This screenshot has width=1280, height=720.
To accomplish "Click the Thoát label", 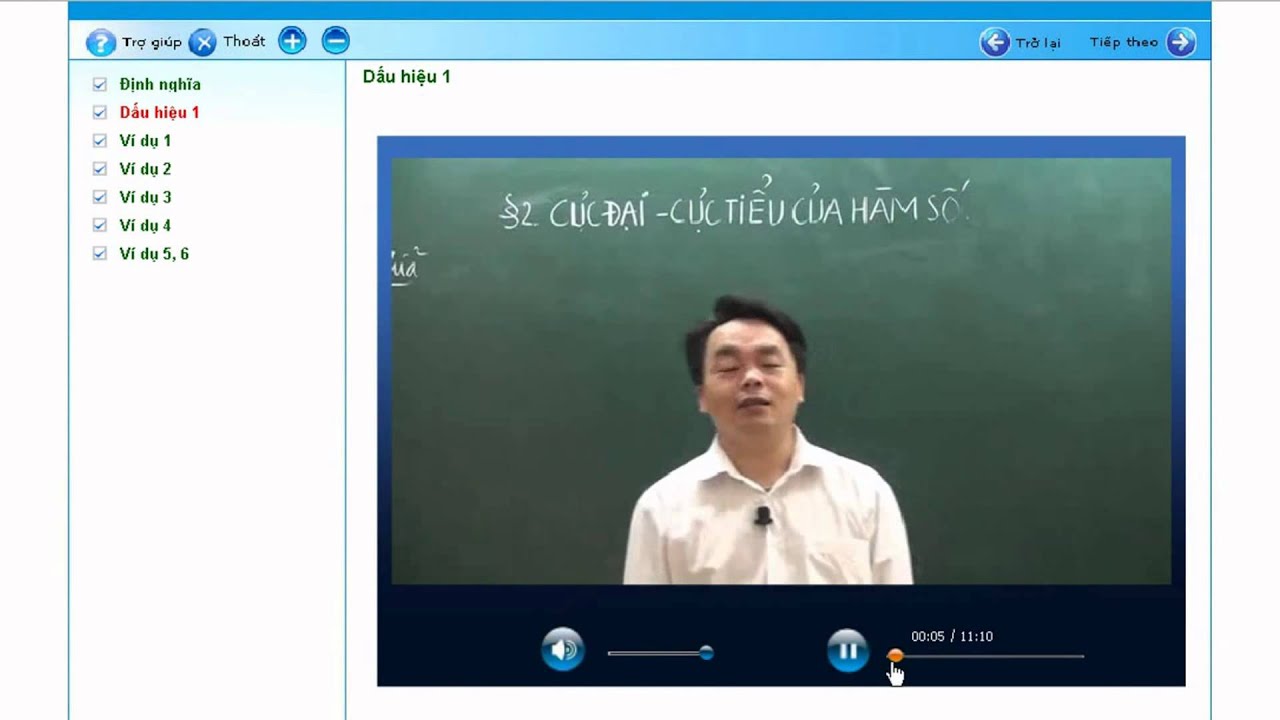I will click(x=244, y=41).
